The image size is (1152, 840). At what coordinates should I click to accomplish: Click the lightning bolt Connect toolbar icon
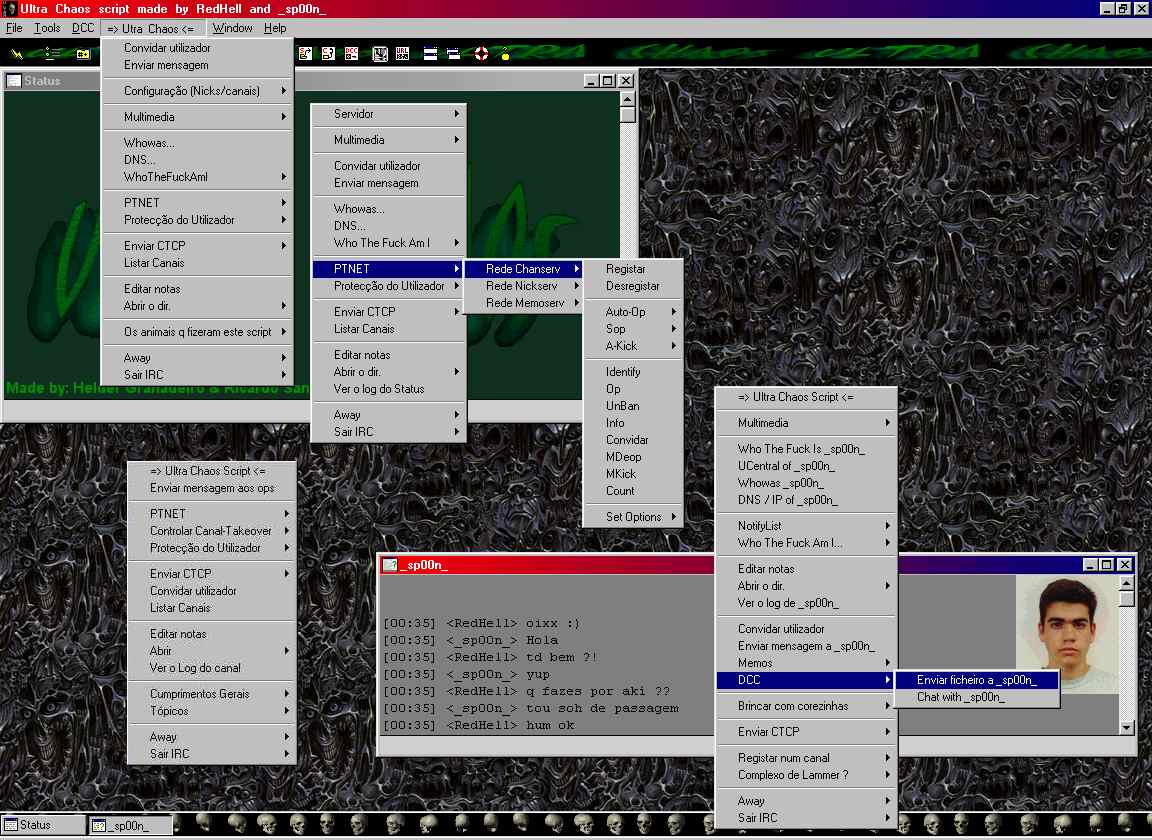click(x=18, y=53)
